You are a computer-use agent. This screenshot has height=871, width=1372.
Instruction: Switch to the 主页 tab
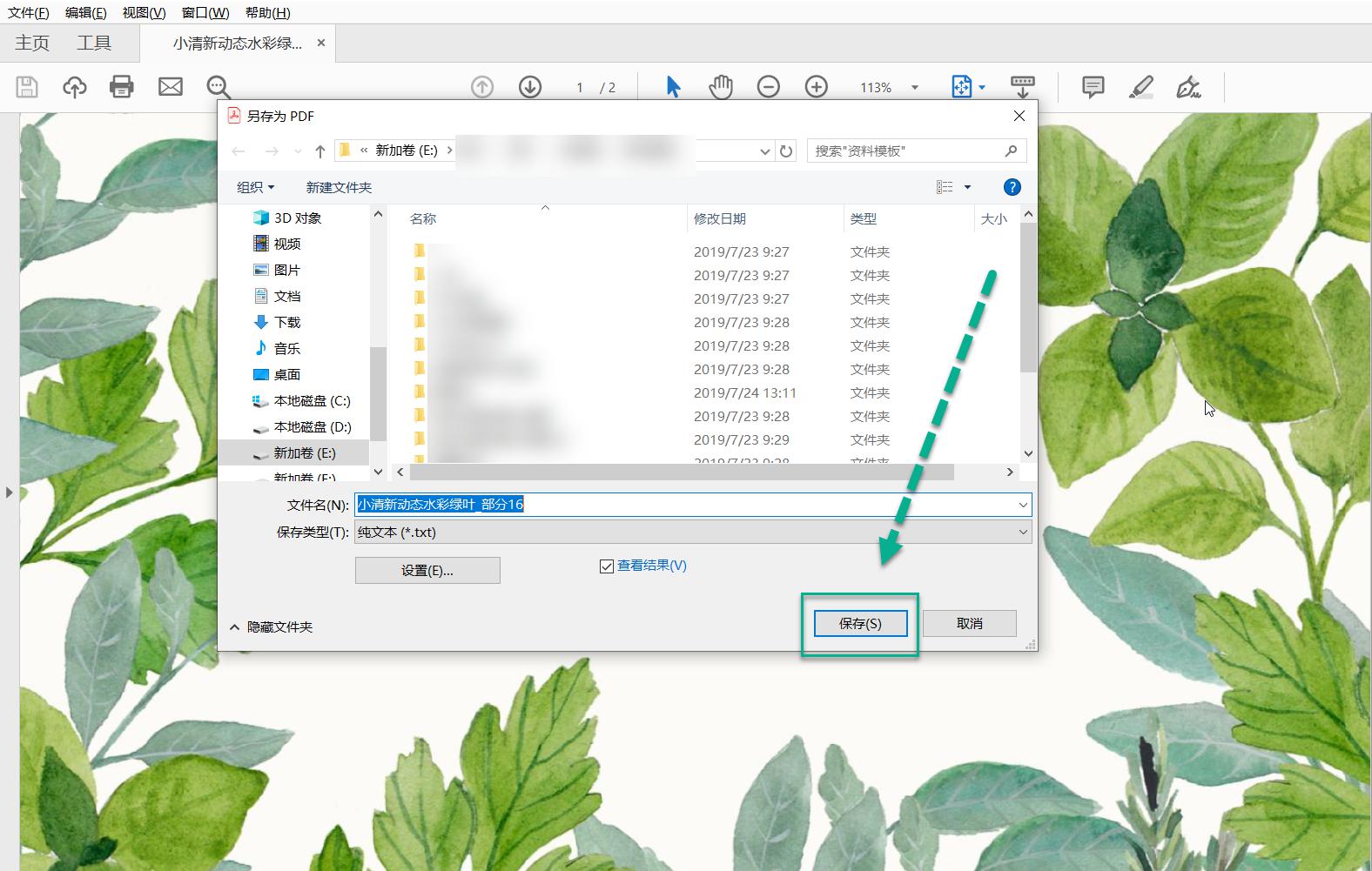32,43
